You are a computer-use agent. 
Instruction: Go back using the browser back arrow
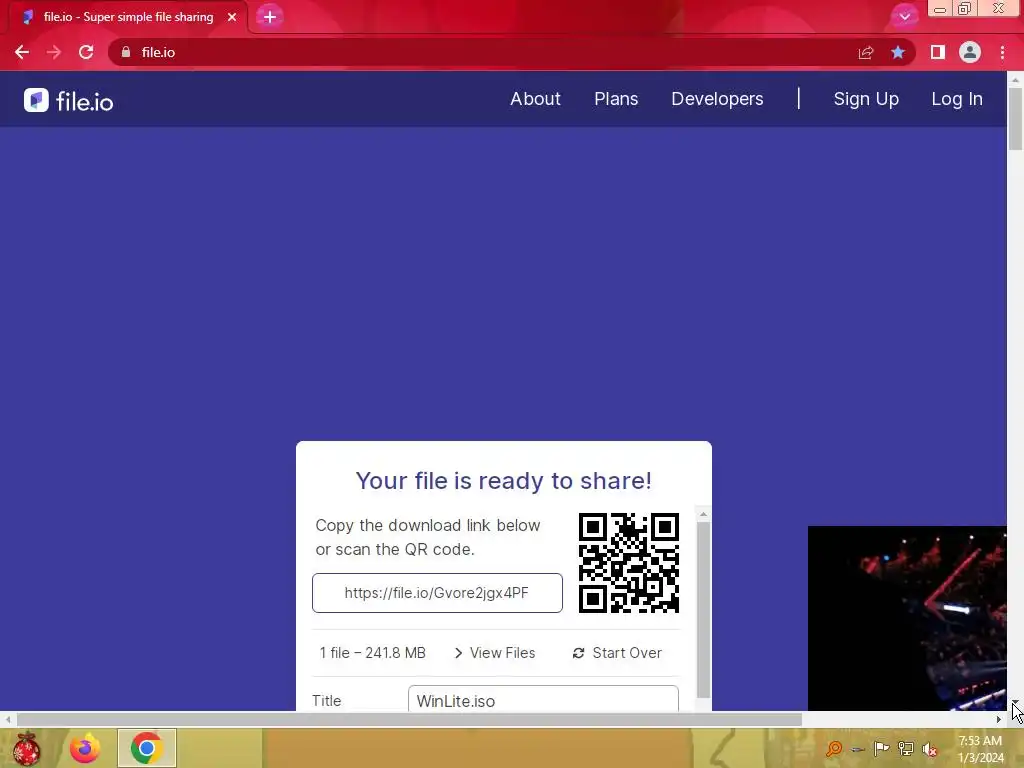(x=22, y=52)
